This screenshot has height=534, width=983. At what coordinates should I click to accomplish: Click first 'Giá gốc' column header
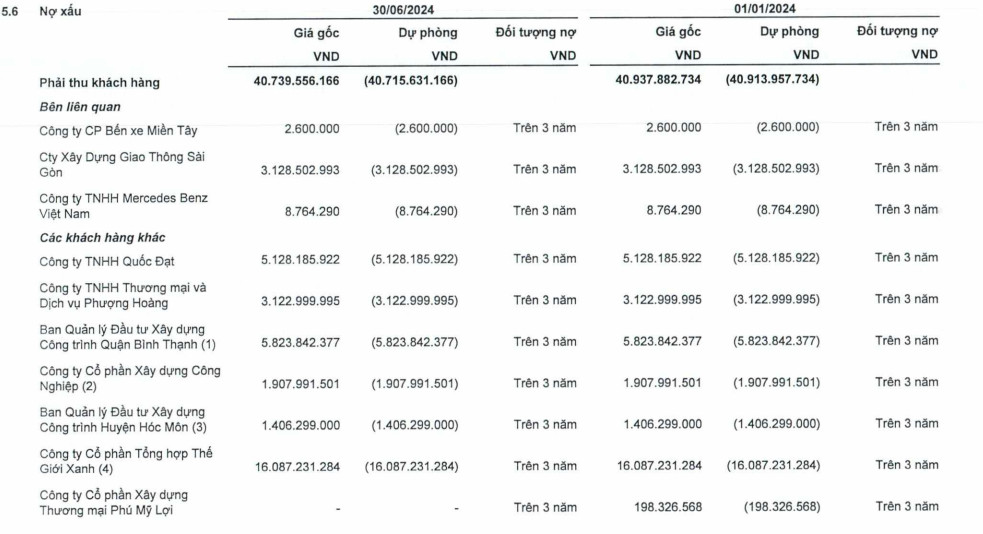coord(317,33)
